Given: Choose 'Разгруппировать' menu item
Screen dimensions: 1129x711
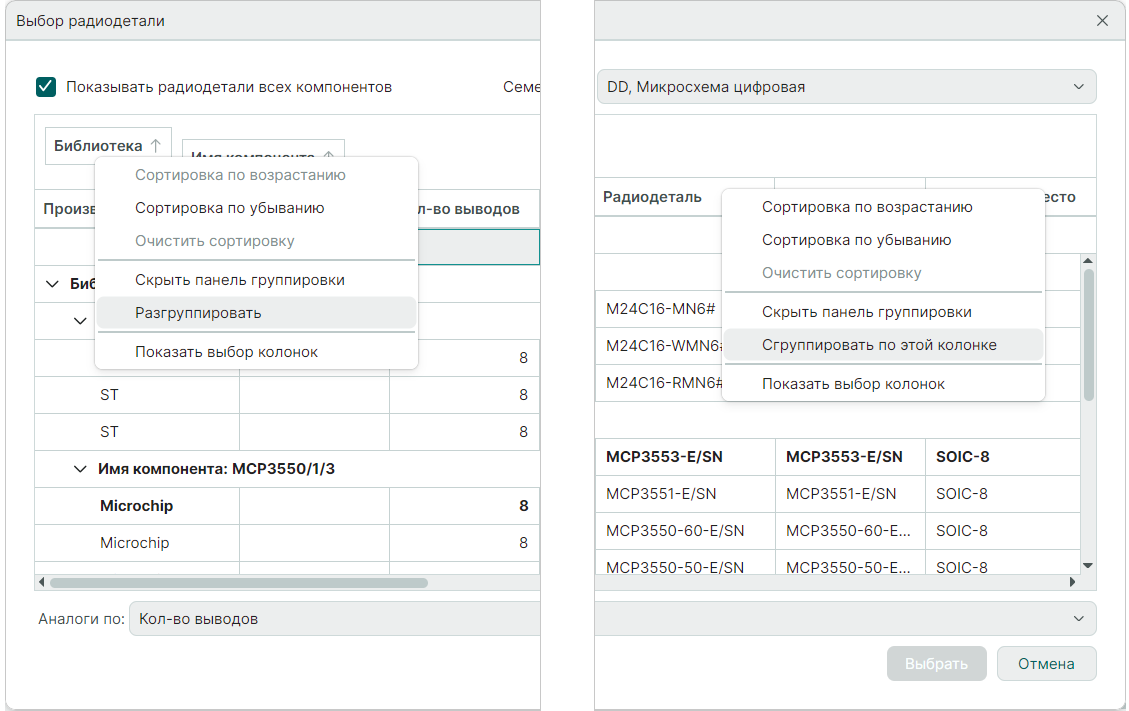Looking at the screenshot, I should point(198,313).
